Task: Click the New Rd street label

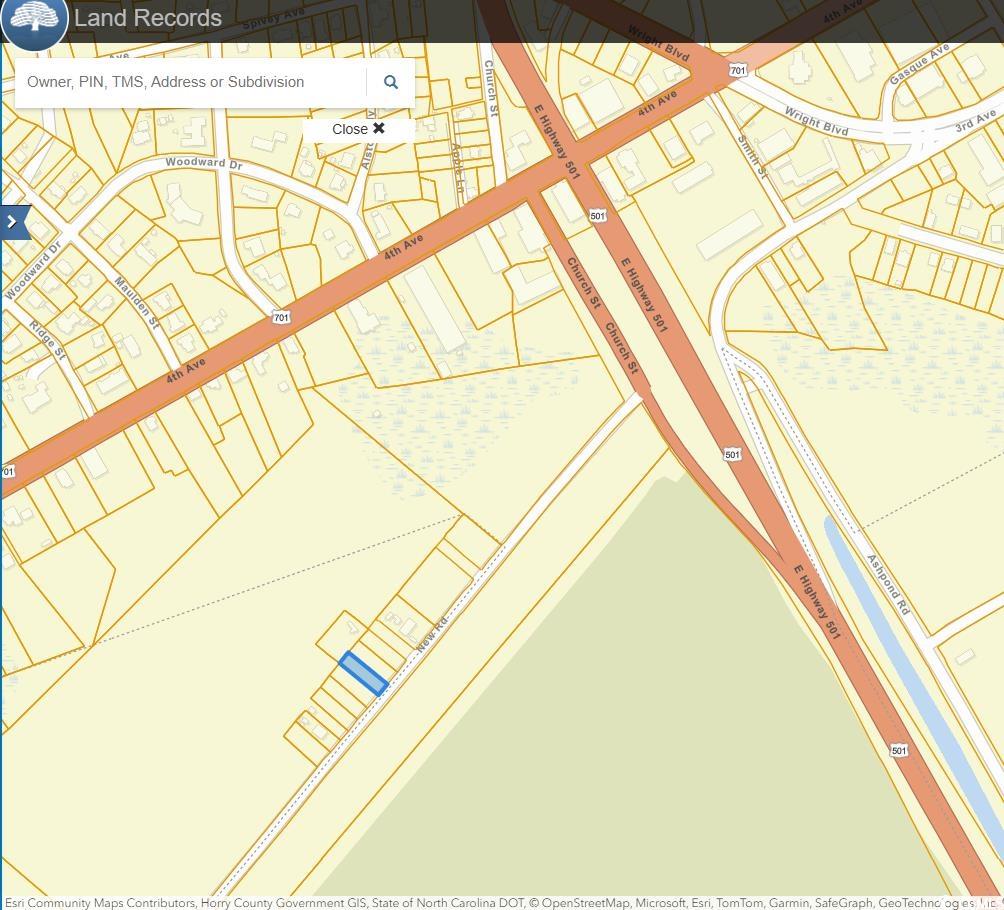Action: tap(433, 635)
